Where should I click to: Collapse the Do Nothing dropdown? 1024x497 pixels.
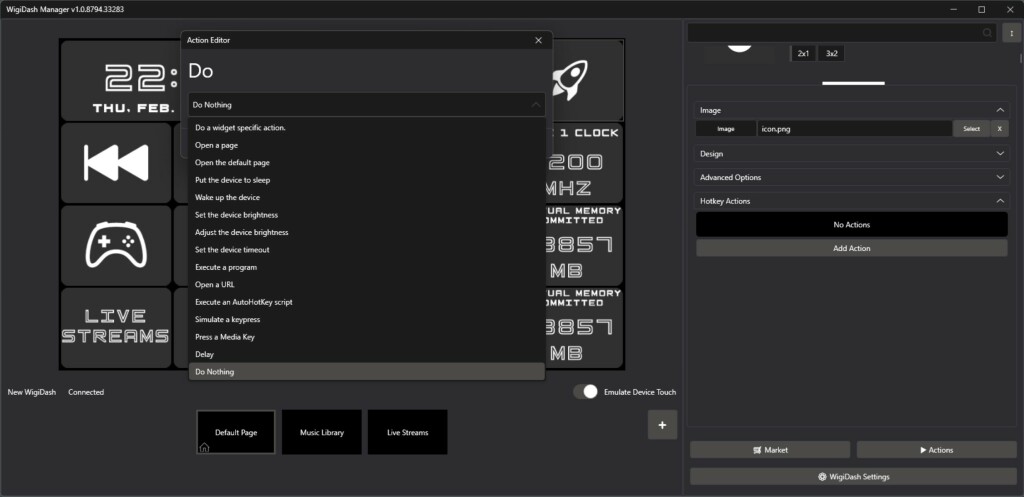pos(536,105)
